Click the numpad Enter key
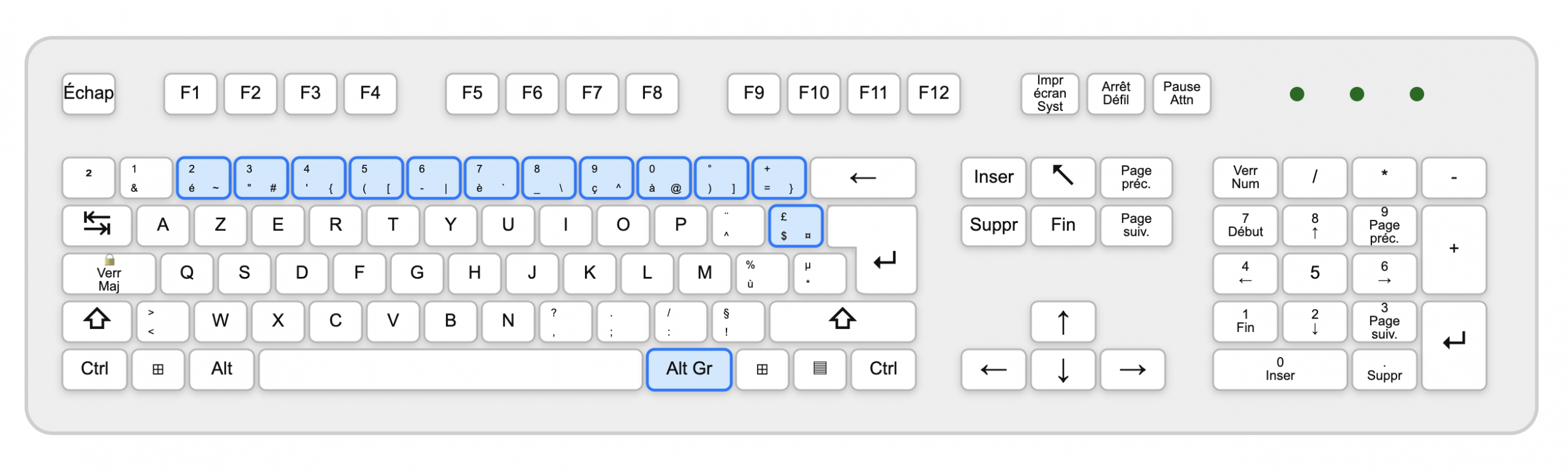 (1453, 345)
